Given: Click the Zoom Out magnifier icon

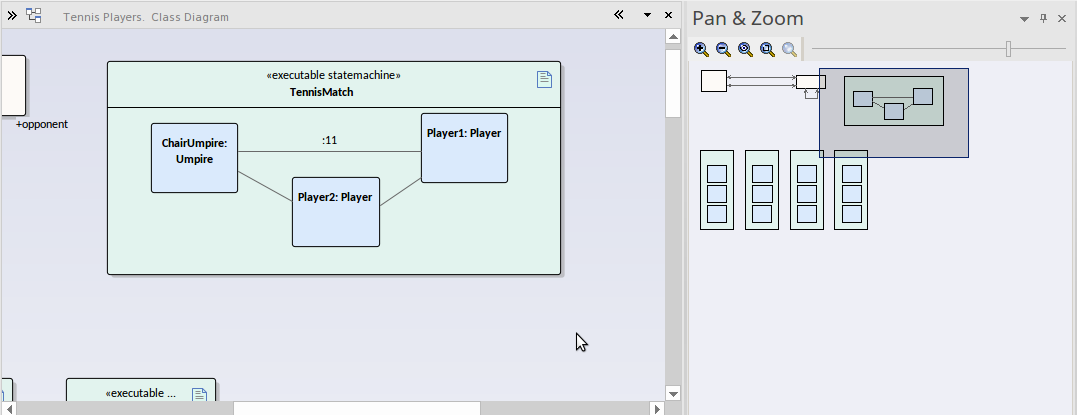Looking at the screenshot, I should click(723, 49).
